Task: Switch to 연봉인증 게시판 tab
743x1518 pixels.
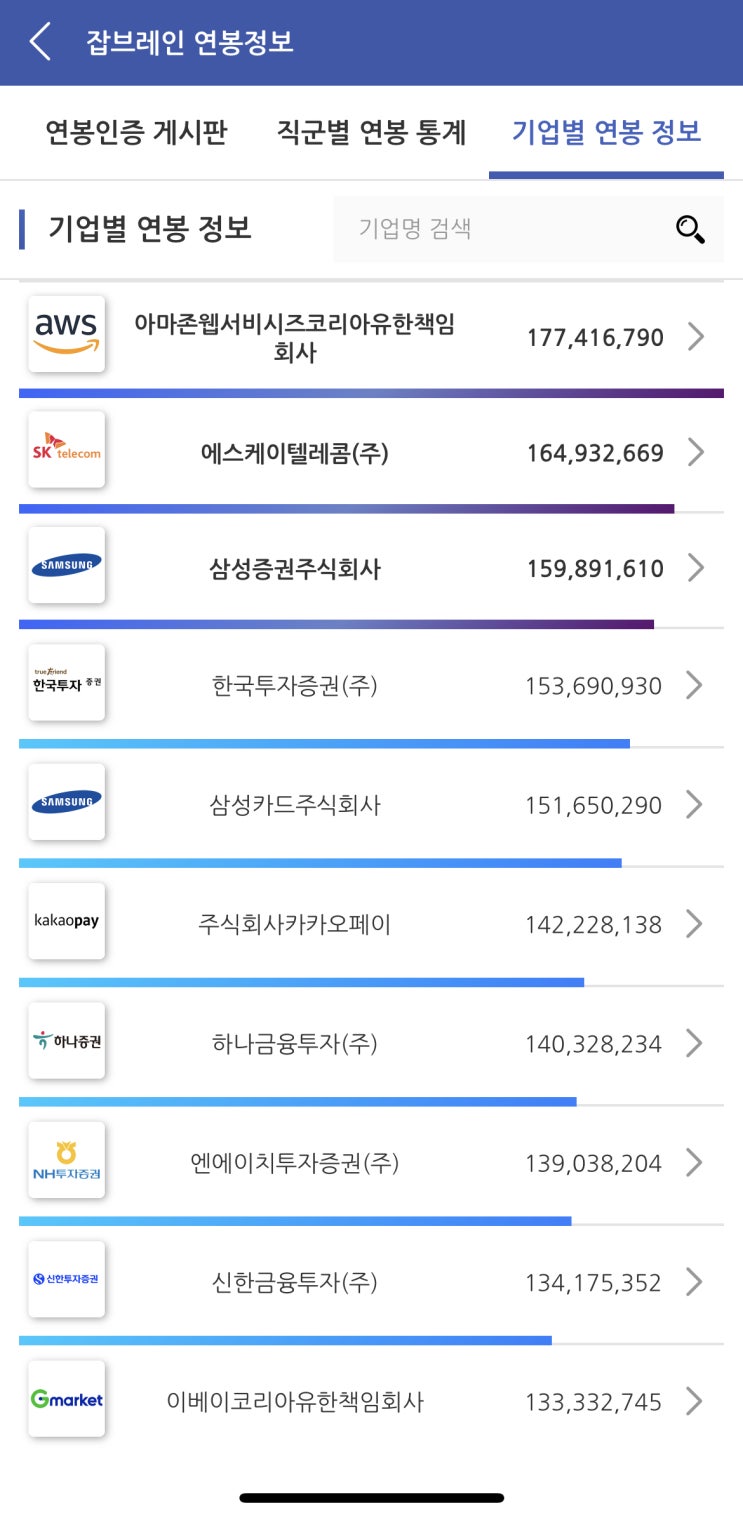Action: pos(136,133)
